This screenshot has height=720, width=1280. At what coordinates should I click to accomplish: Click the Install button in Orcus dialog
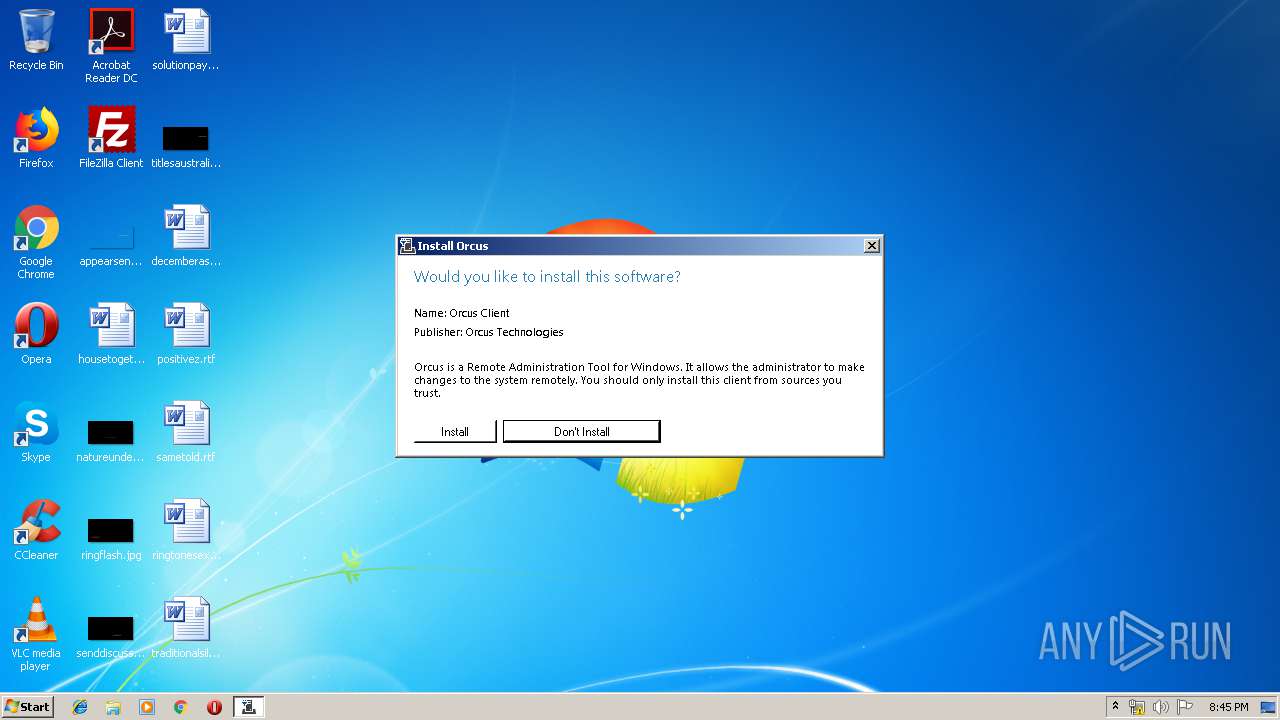pos(455,431)
